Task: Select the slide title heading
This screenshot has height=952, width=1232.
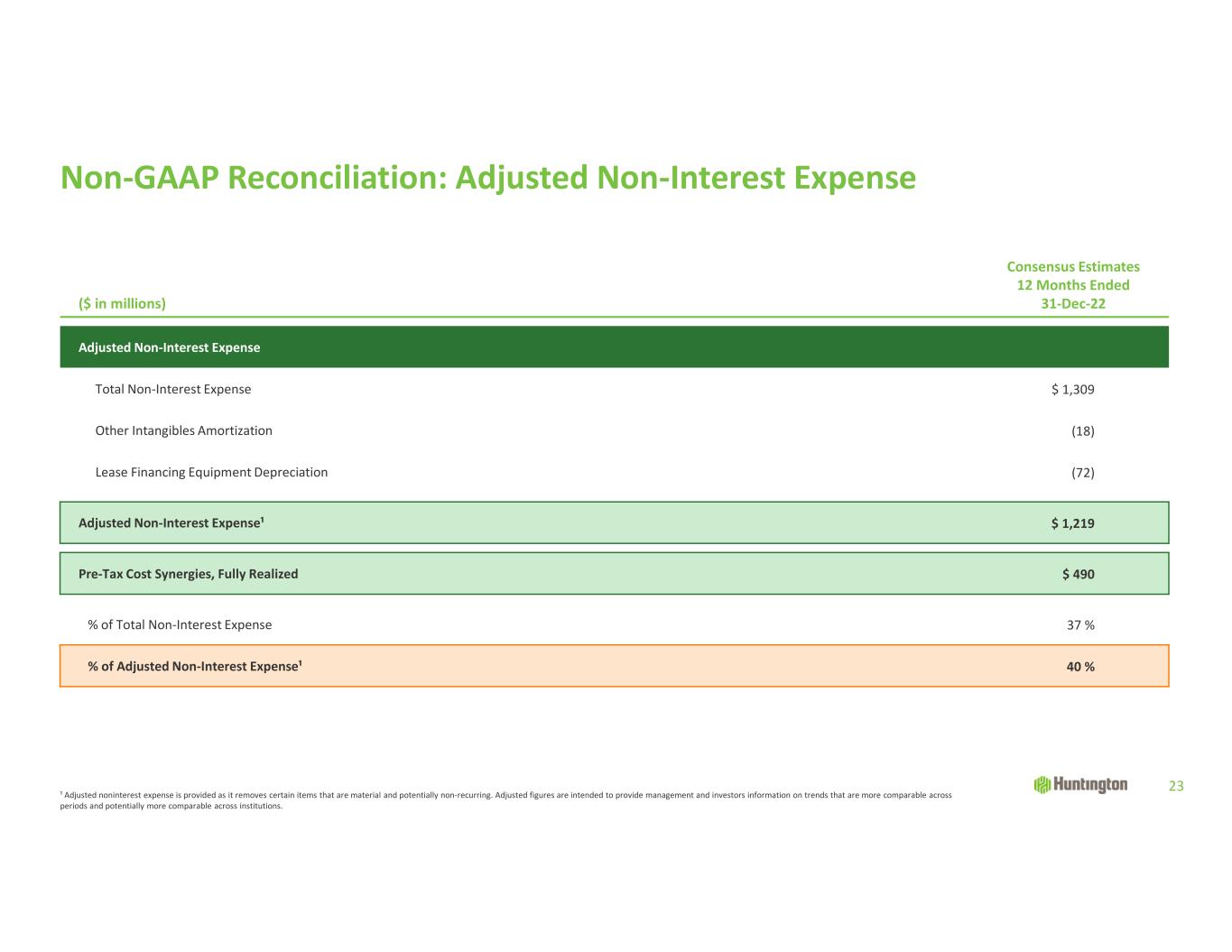Action: click(x=487, y=178)
